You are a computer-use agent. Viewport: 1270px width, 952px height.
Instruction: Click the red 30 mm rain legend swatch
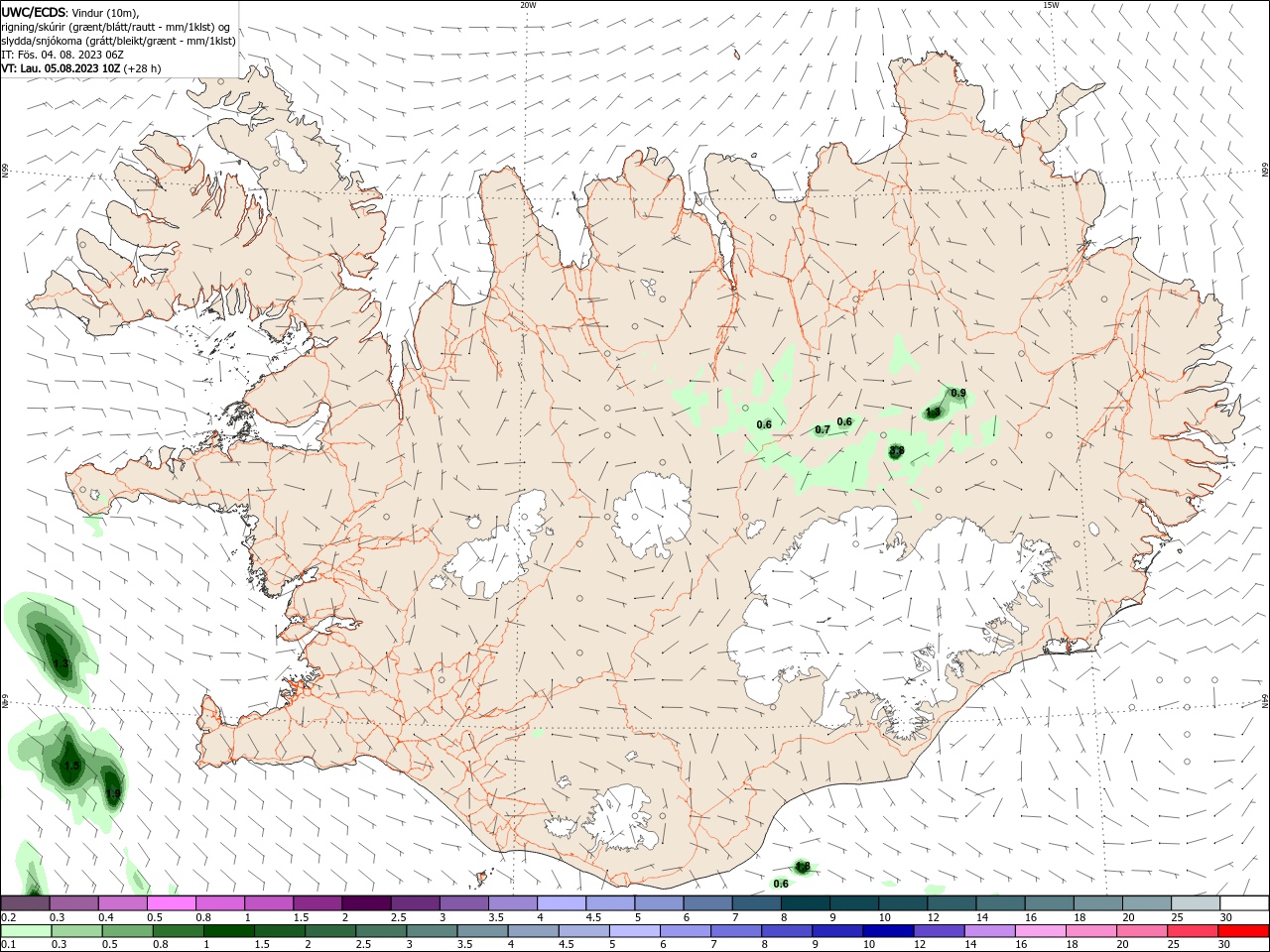pos(1244,931)
